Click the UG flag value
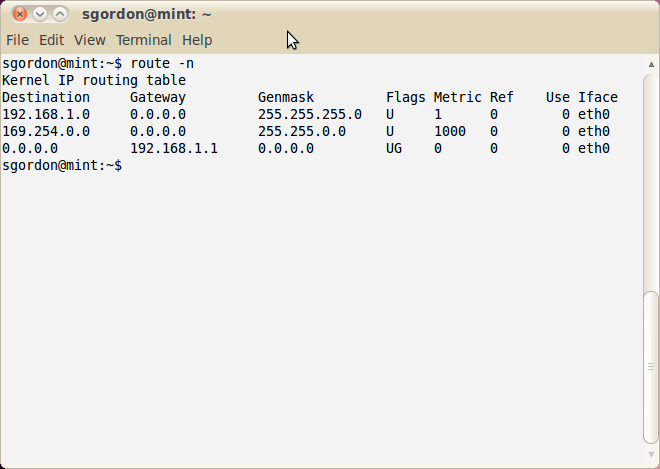The height and width of the screenshot is (469, 660). click(394, 149)
